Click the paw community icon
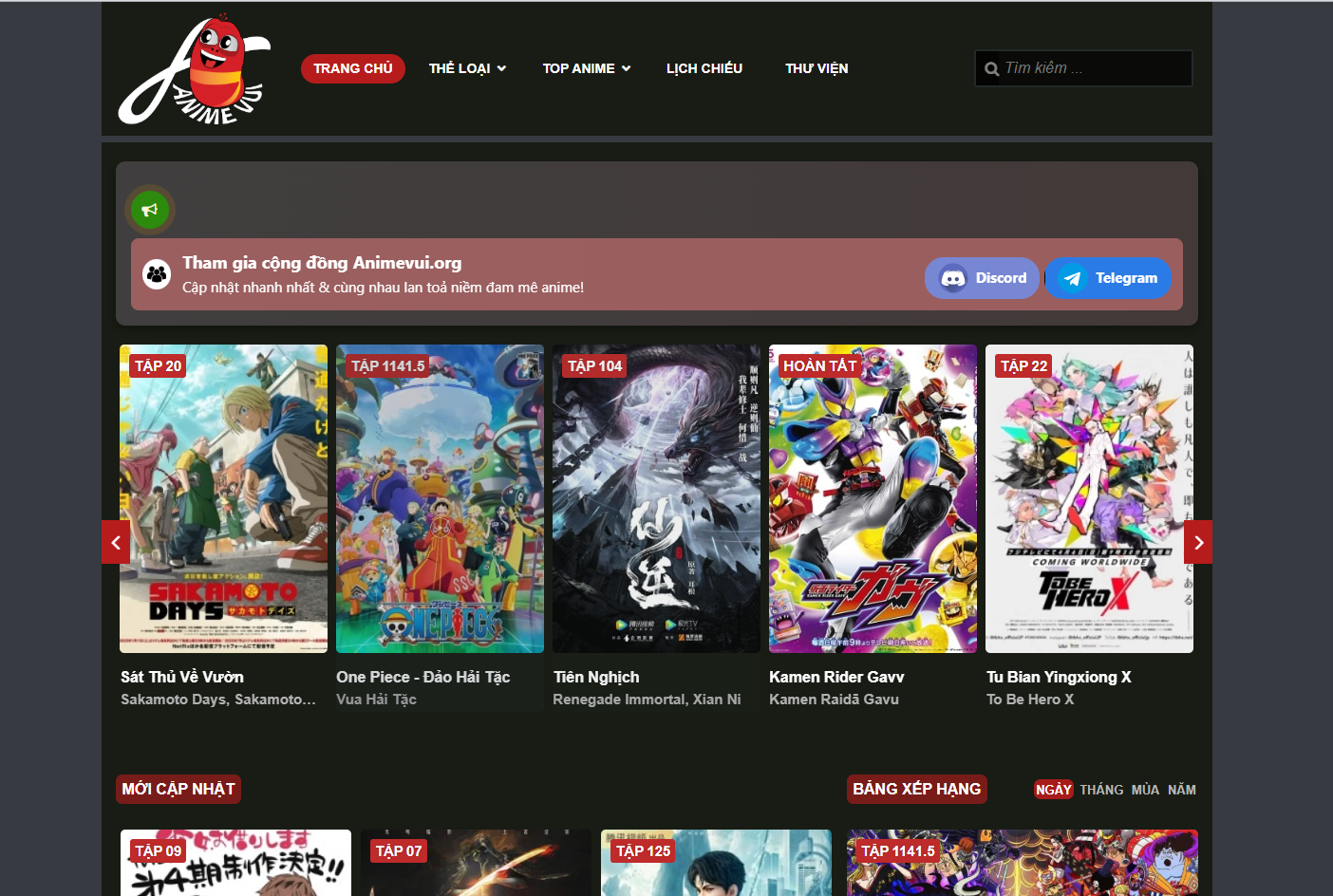Image resolution: width=1333 pixels, height=896 pixels. 157,274
